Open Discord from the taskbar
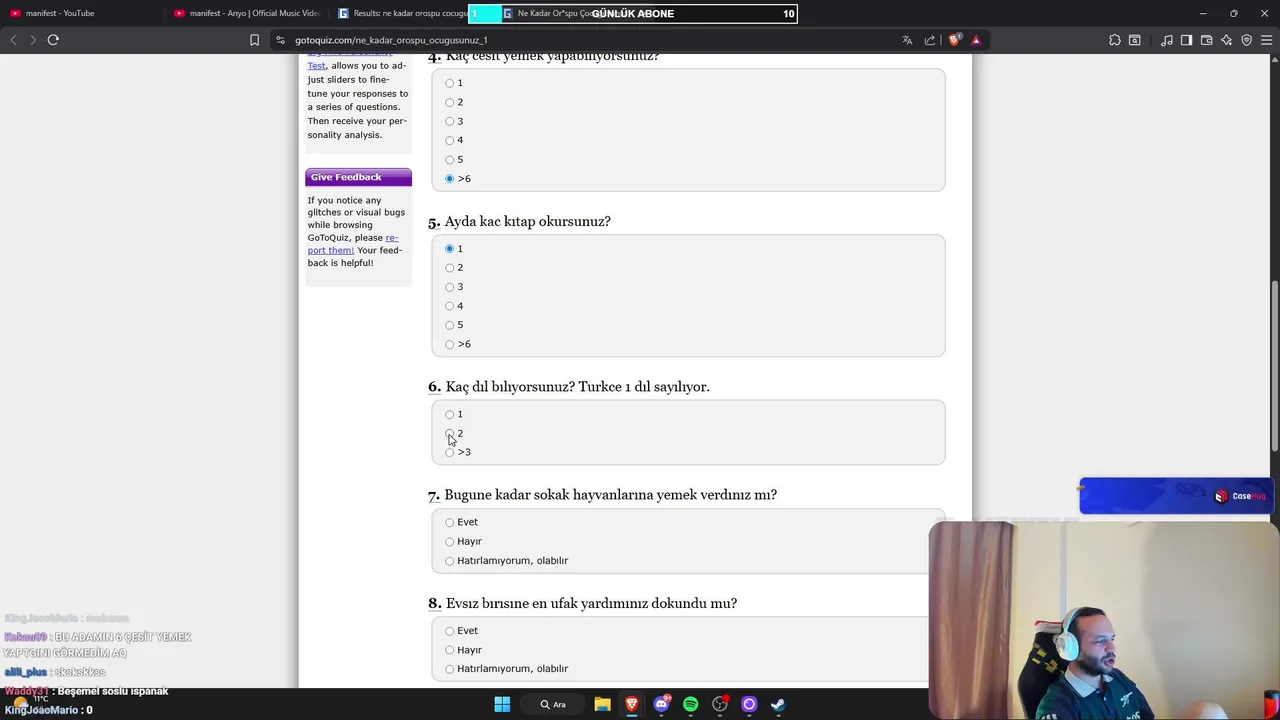The height and width of the screenshot is (720, 1280). point(661,704)
